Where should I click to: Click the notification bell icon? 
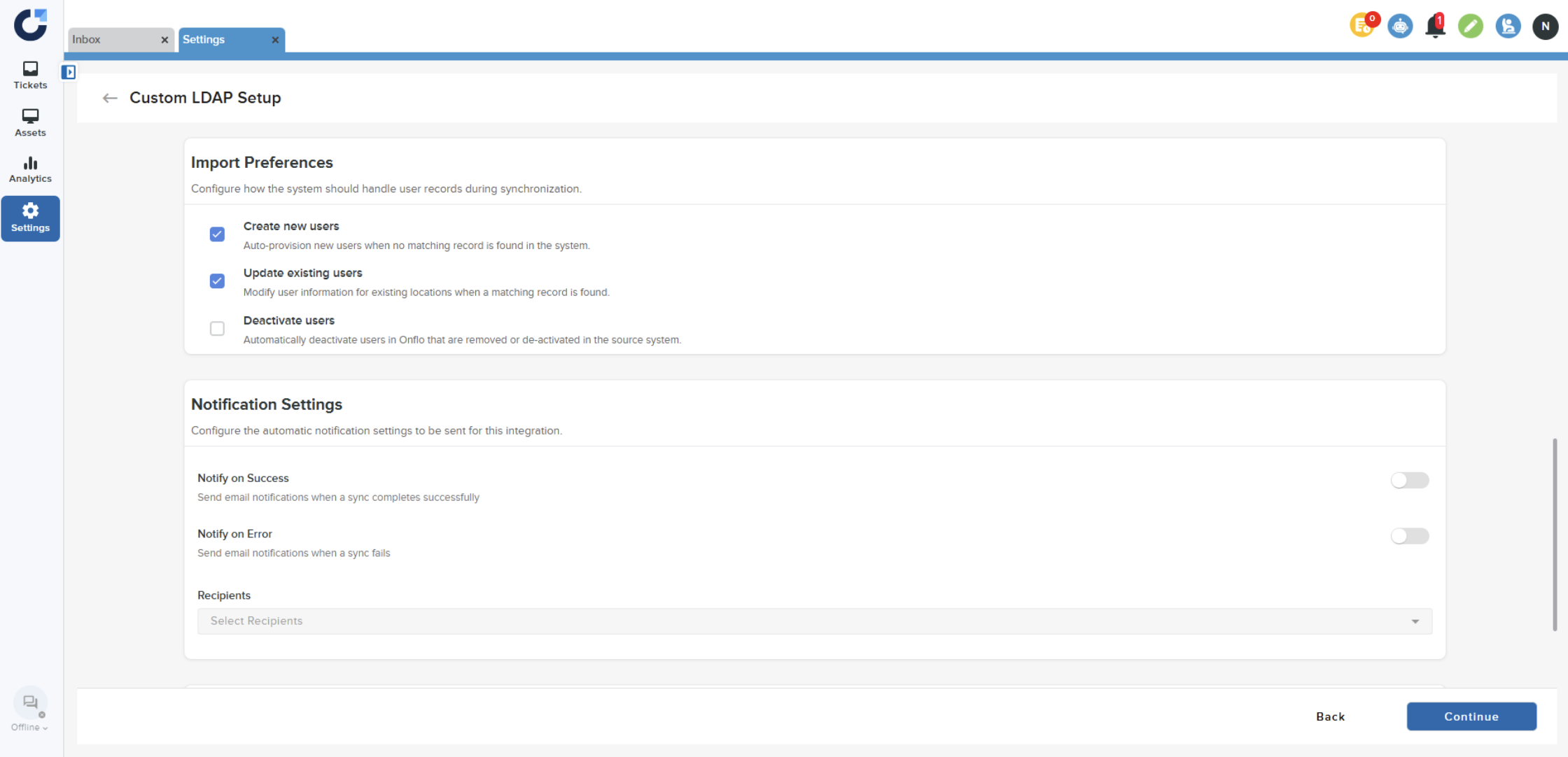1435,27
